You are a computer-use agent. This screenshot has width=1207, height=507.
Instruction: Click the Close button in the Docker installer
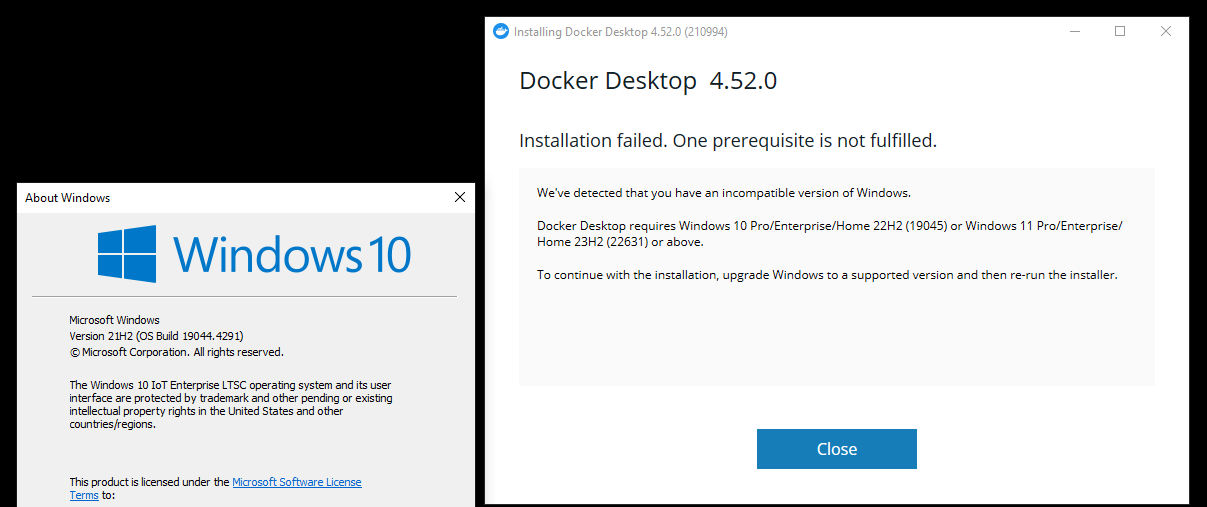(x=836, y=449)
